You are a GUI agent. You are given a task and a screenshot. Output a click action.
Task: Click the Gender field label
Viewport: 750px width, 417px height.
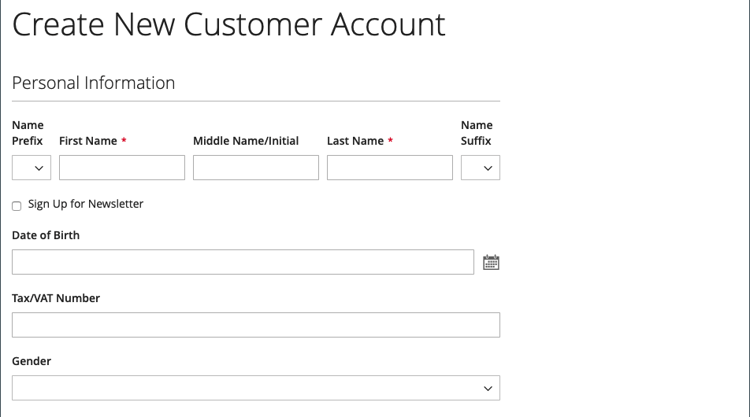click(32, 361)
